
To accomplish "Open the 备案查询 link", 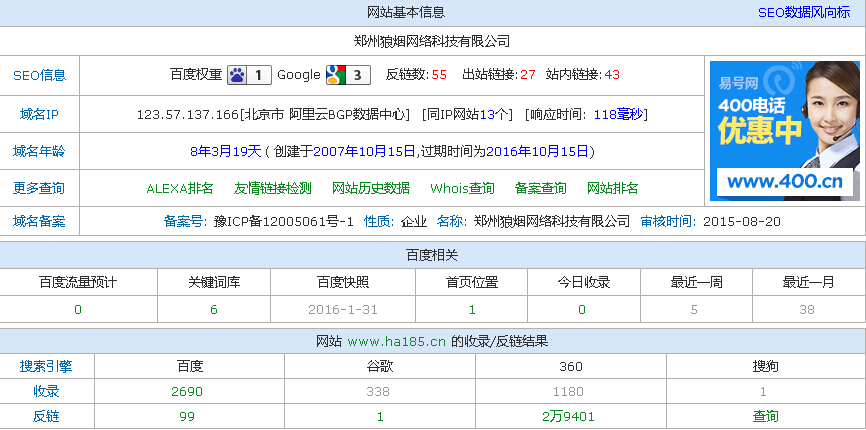I will [x=540, y=188].
